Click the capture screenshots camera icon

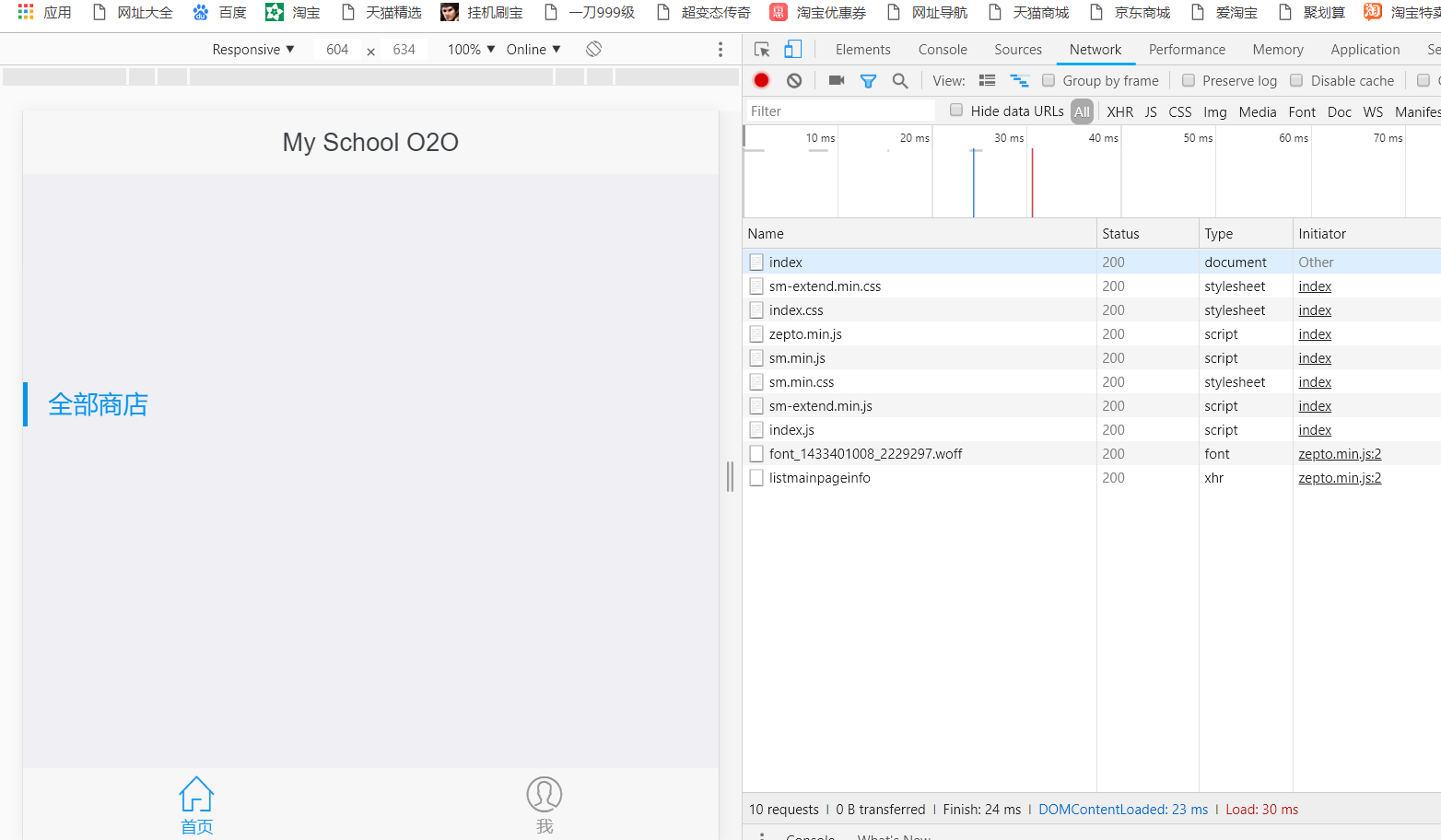tap(837, 80)
